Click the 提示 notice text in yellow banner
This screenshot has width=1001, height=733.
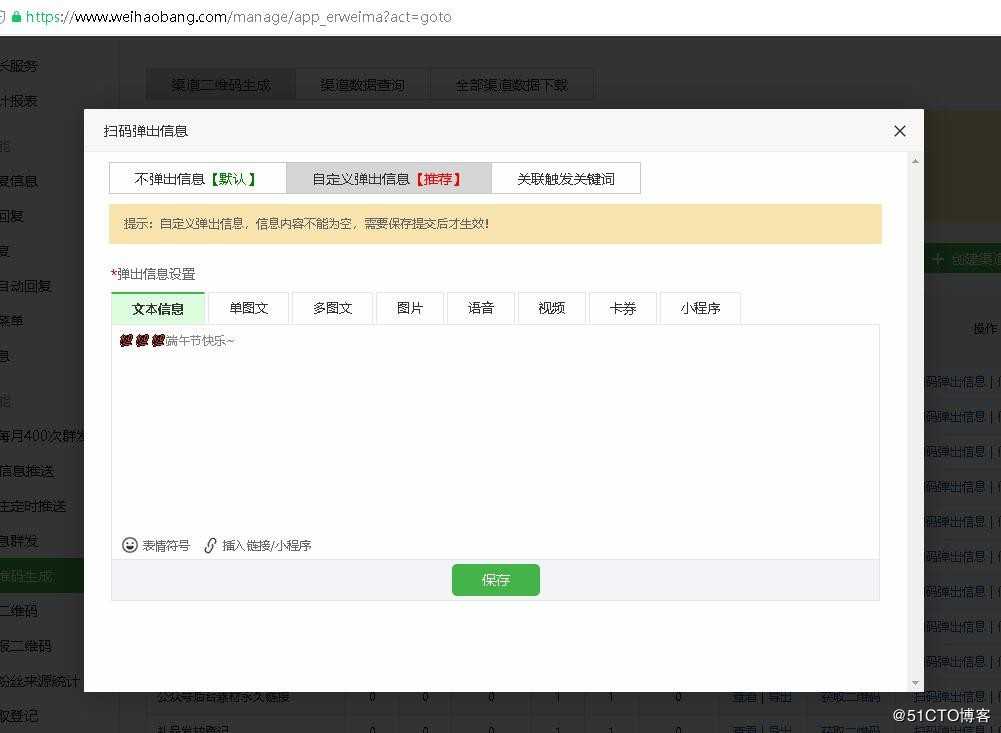(306, 223)
